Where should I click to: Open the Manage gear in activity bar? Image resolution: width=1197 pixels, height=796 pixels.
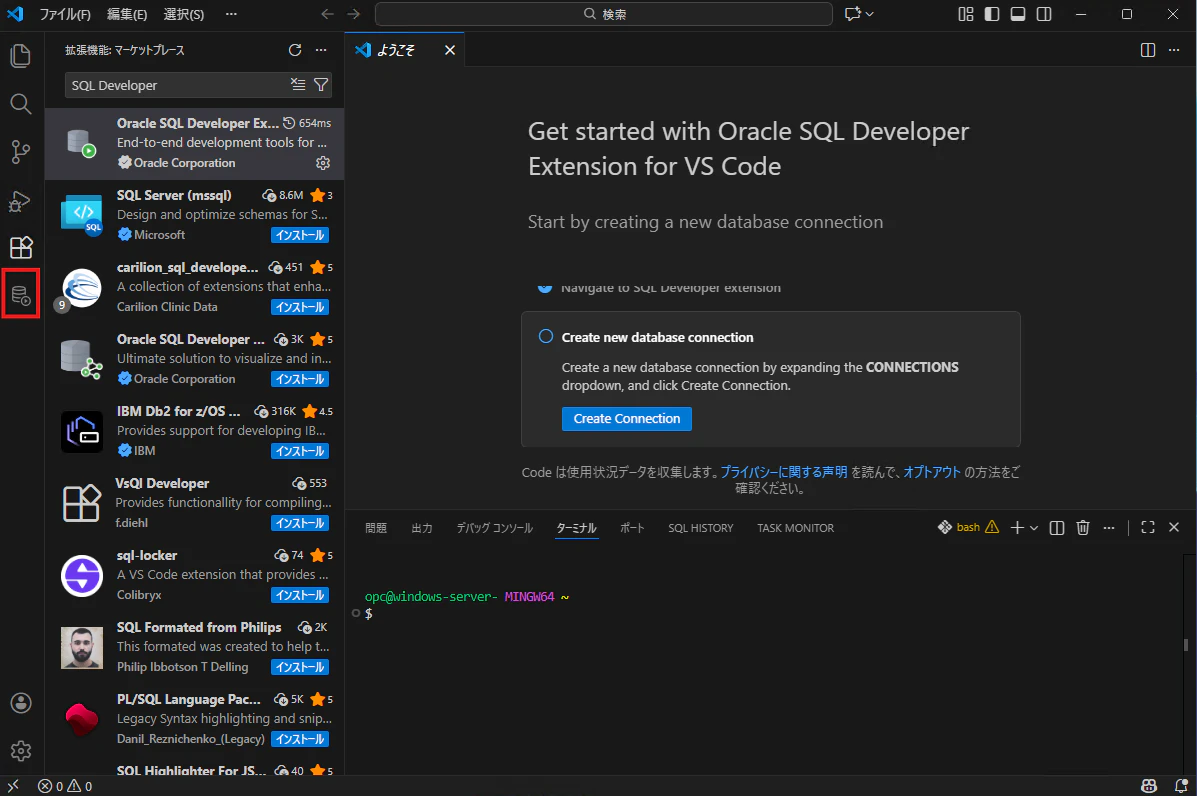[x=21, y=751]
